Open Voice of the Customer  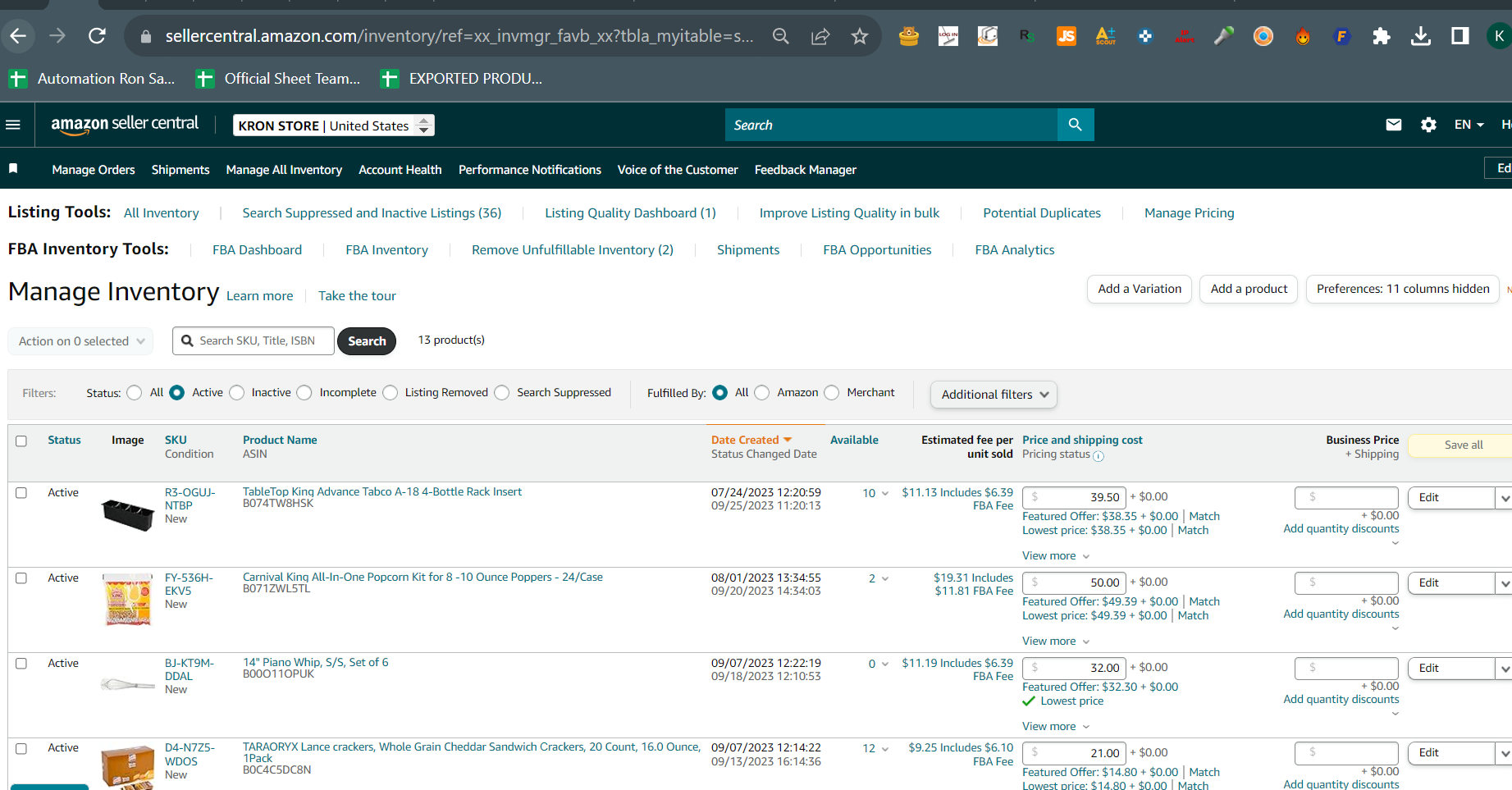(x=678, y=170)
